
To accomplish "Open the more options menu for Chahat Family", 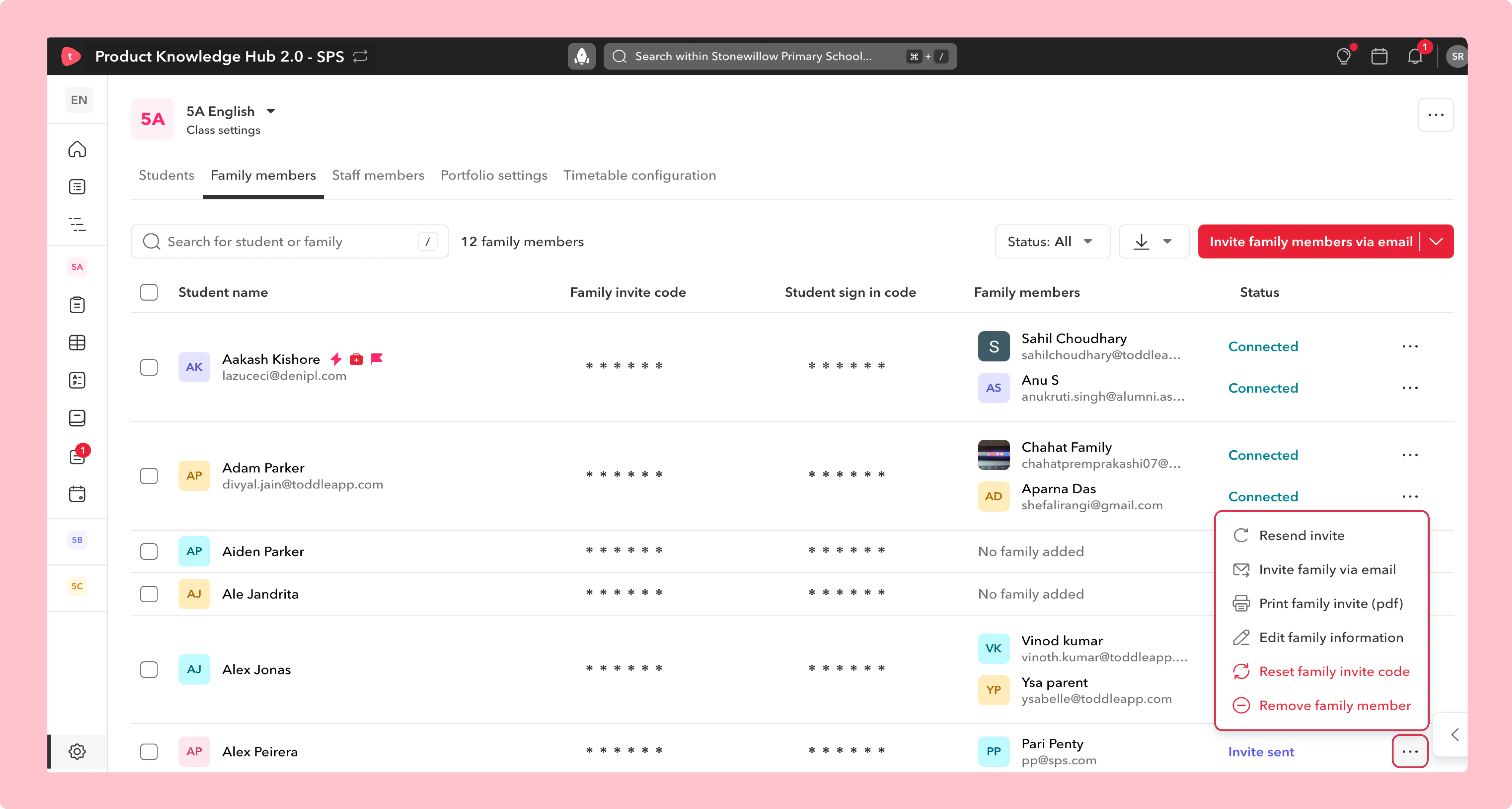I will 1410,455.
